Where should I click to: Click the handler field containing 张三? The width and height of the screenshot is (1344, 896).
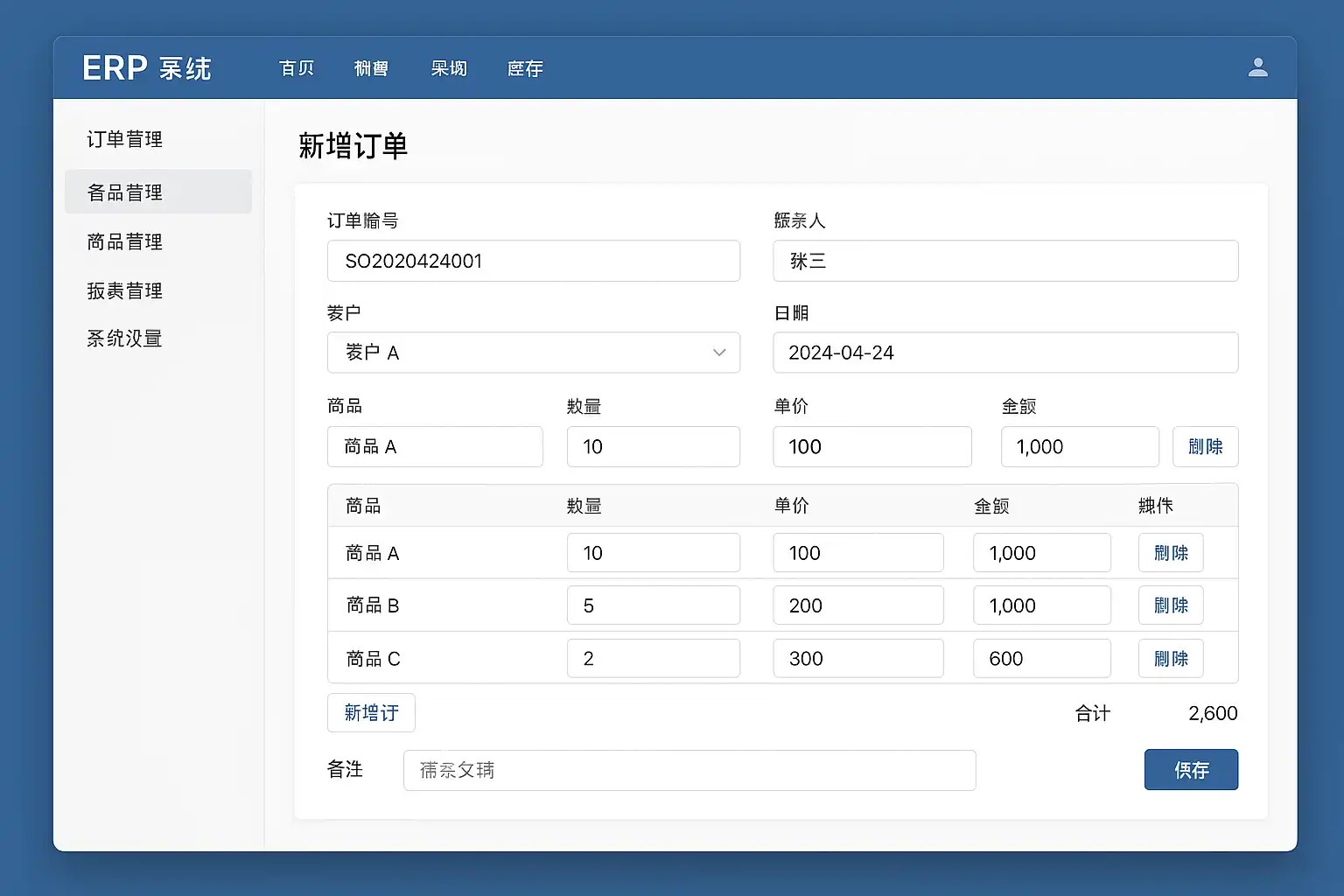[x=1004, y=261]
